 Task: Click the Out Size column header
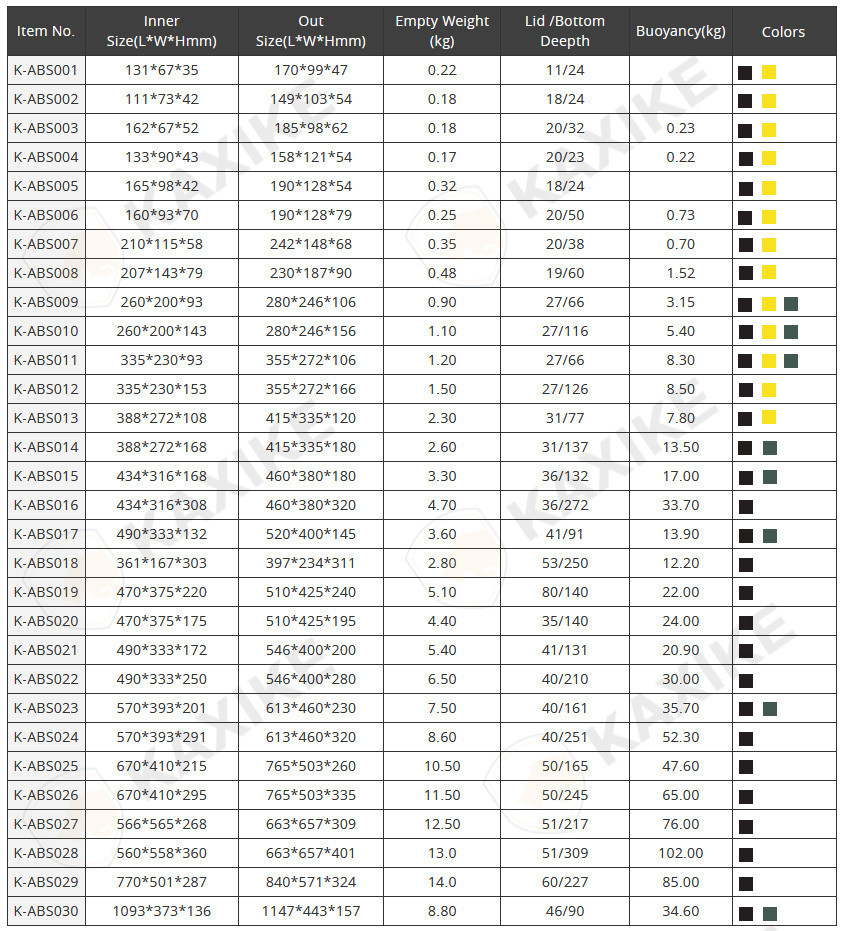311,31
